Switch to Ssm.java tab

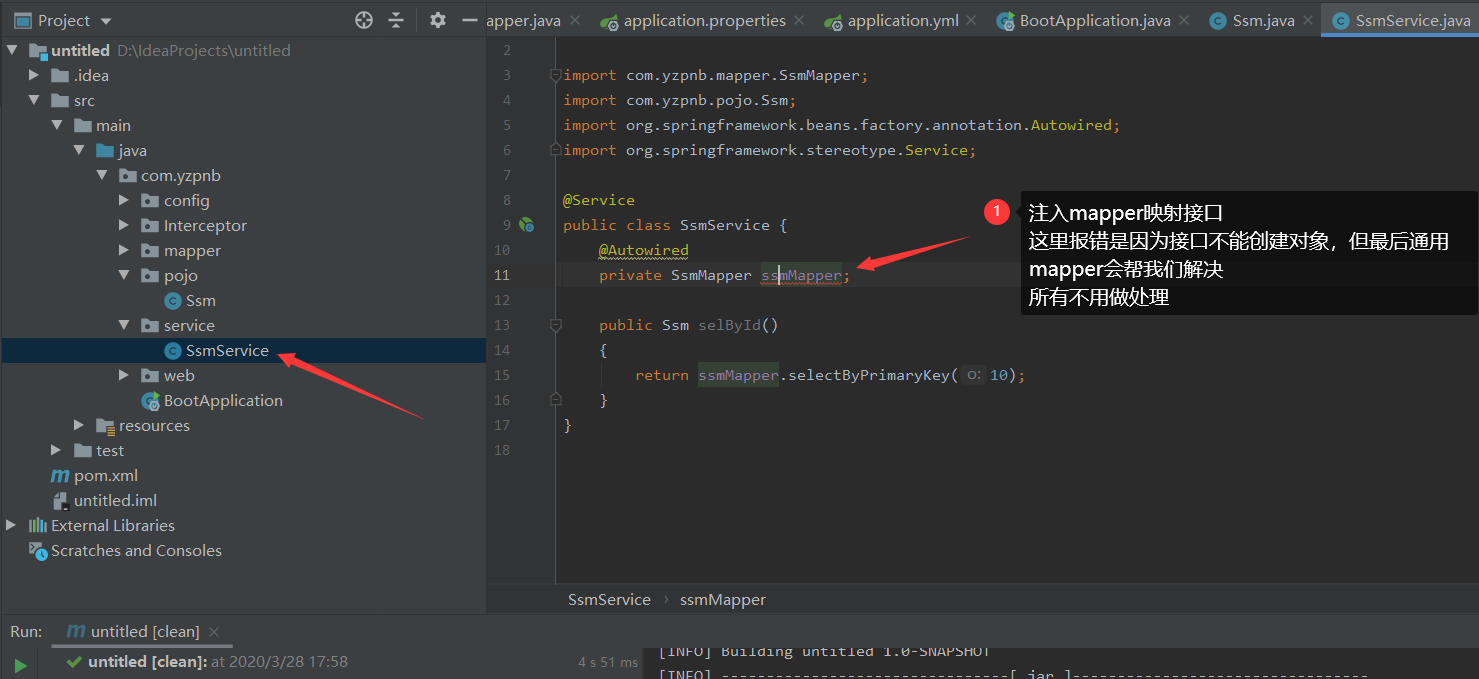[x=1265, y=20]
